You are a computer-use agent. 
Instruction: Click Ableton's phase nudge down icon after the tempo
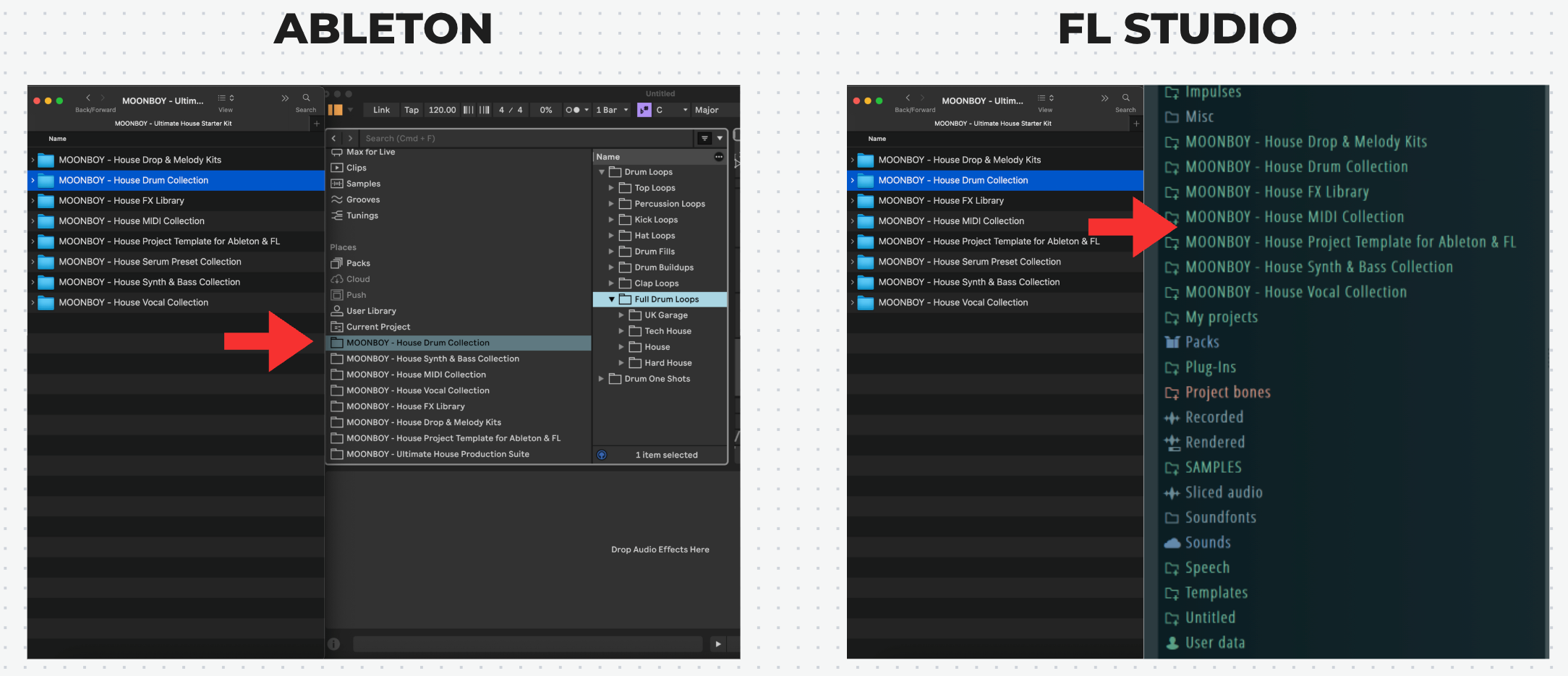469,110
